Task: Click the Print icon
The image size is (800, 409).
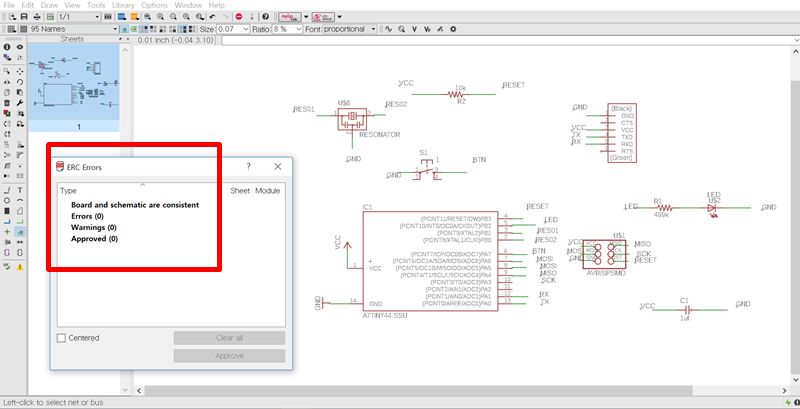Action: [x=36, y=17]
